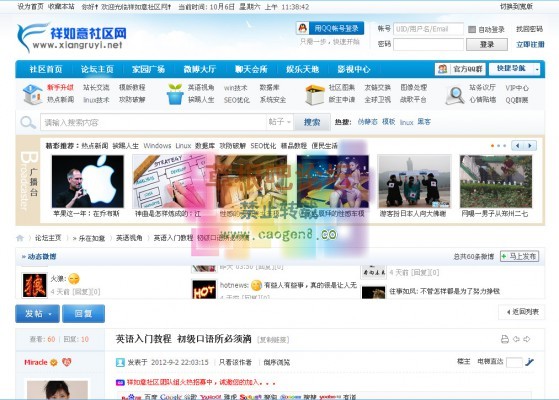Click the 切换到宽版 link

tap(516, 6)
